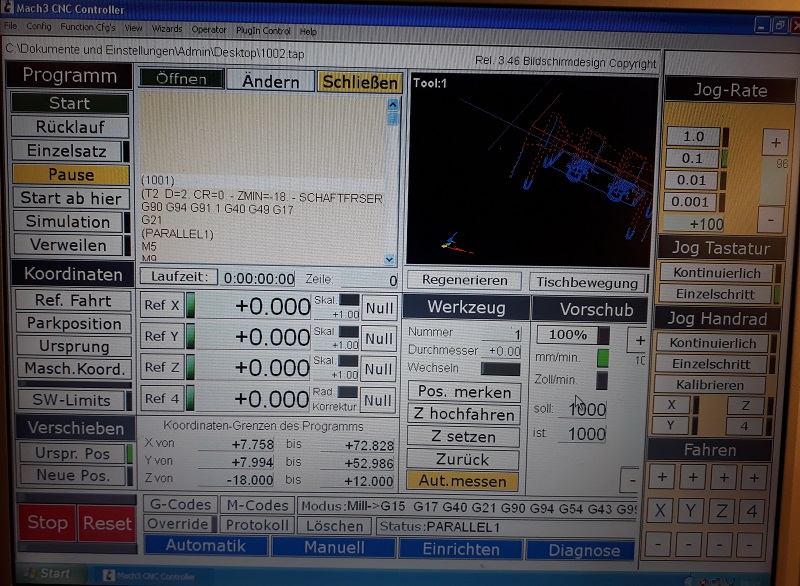Click the Zeile line number field
The width and height of the screenshot is (800, 586).
[369, 280]
